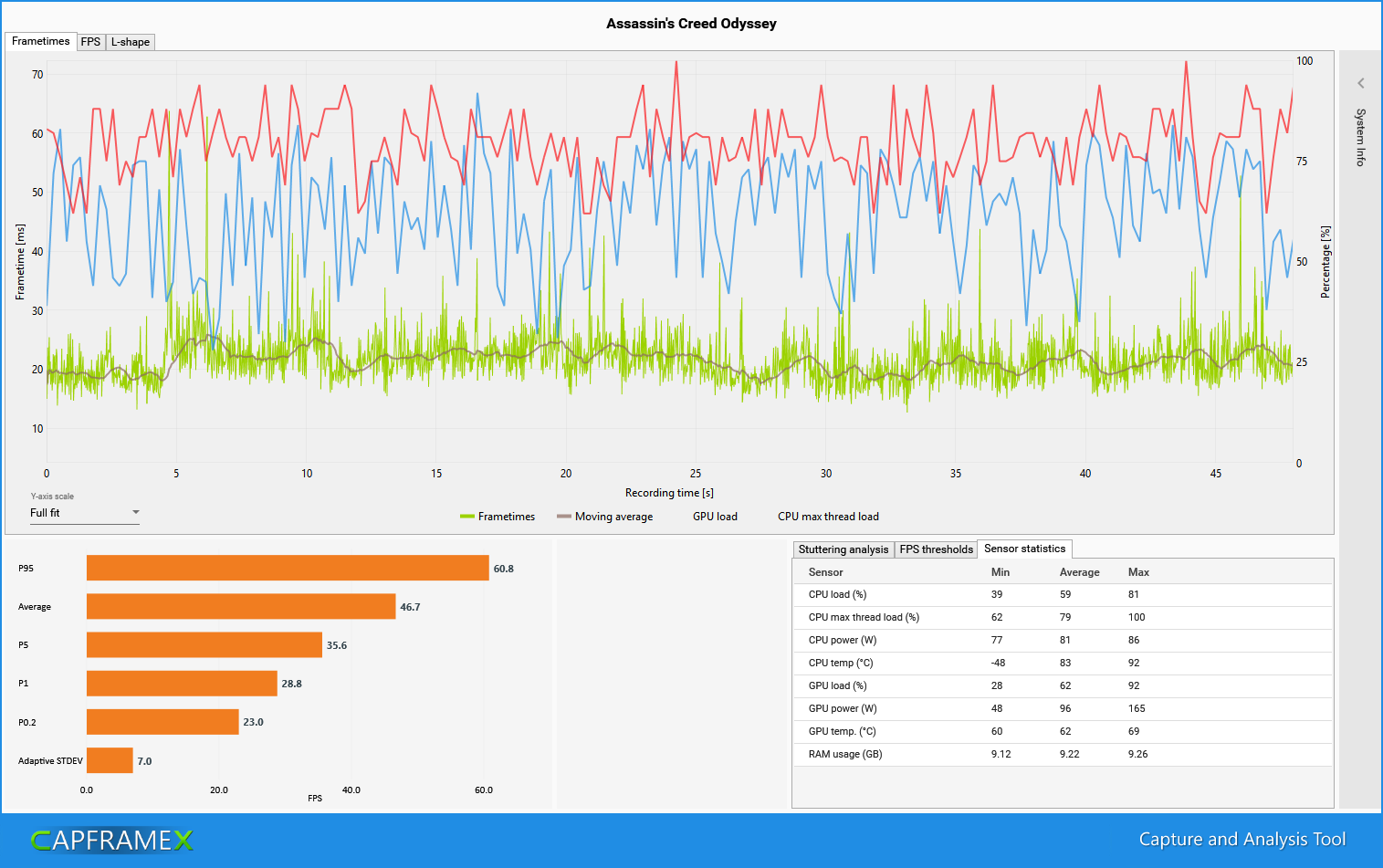Click the Recording time [s] axis label
The width and height of the screenshot is (1383, 868).
pyautogui.click(x=669, y=493)
